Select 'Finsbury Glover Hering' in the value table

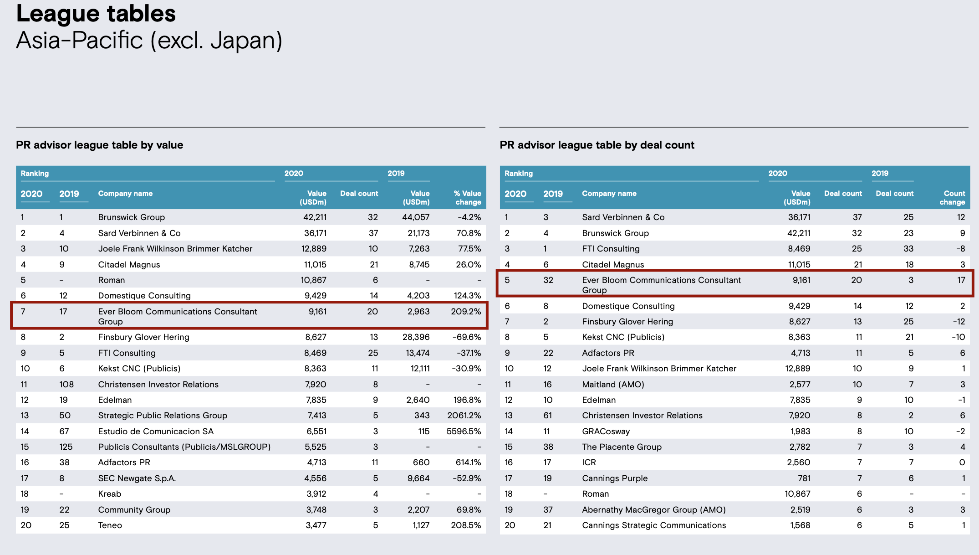tap(144, 337)
